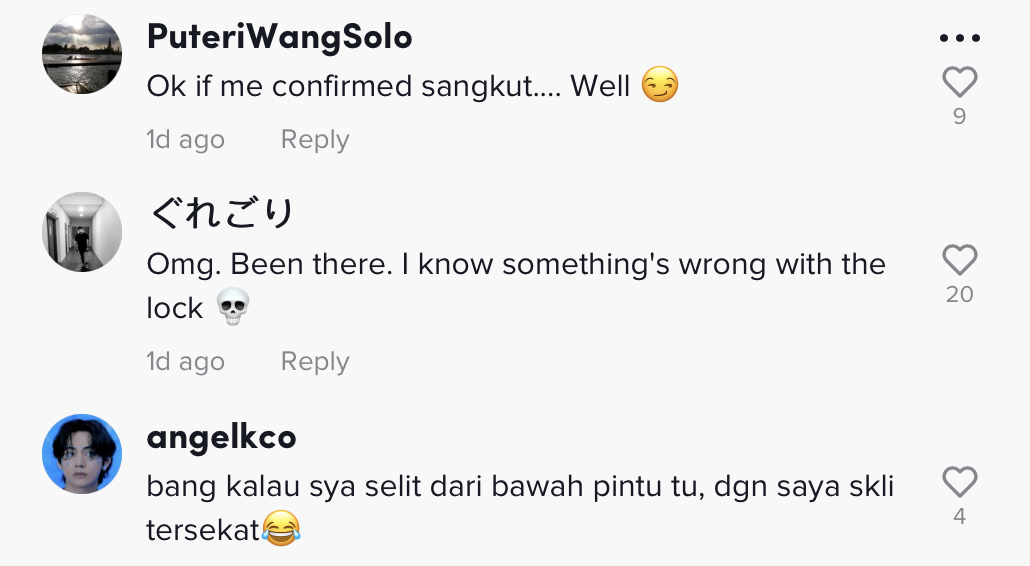Screen dimensions: 1030x566
Task: Open the angelkco username link
Action: (221, 437)
